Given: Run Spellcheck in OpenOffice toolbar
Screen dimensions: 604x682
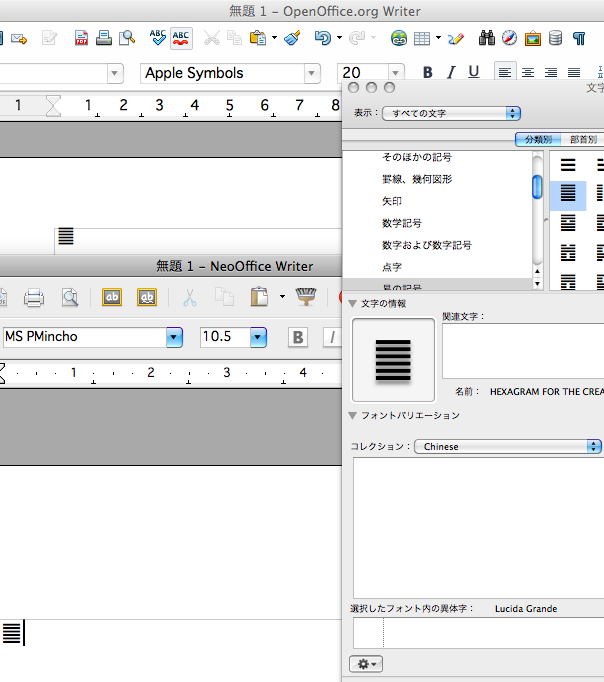Looking at the screenshot, I should coord(157,38).
